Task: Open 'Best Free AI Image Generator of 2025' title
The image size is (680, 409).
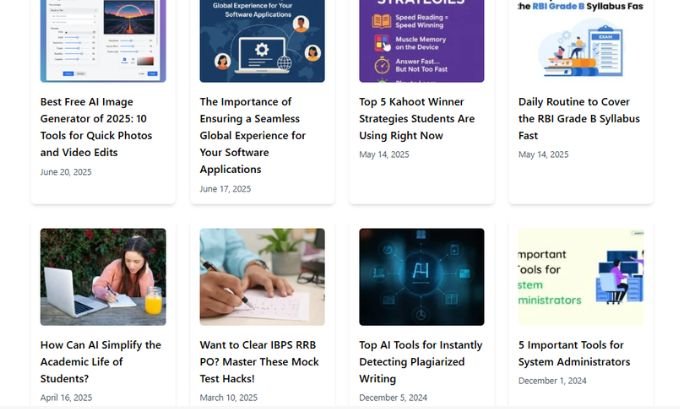Action: pos(96,127)
